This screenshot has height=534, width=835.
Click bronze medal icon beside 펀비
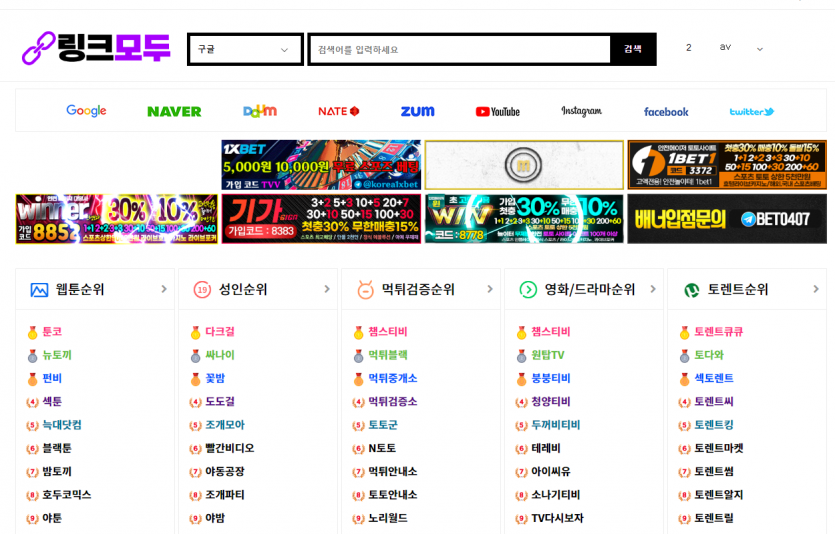32,379
